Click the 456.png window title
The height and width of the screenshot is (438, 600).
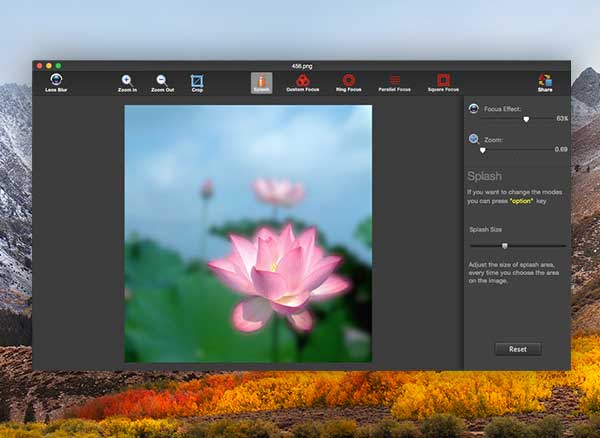(x=302, y=66)
